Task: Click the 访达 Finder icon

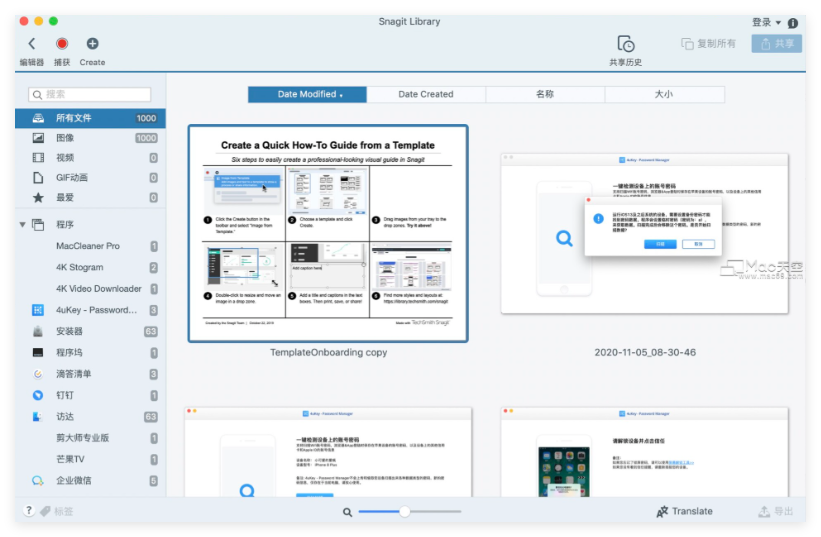Action: tap(37, 417)
